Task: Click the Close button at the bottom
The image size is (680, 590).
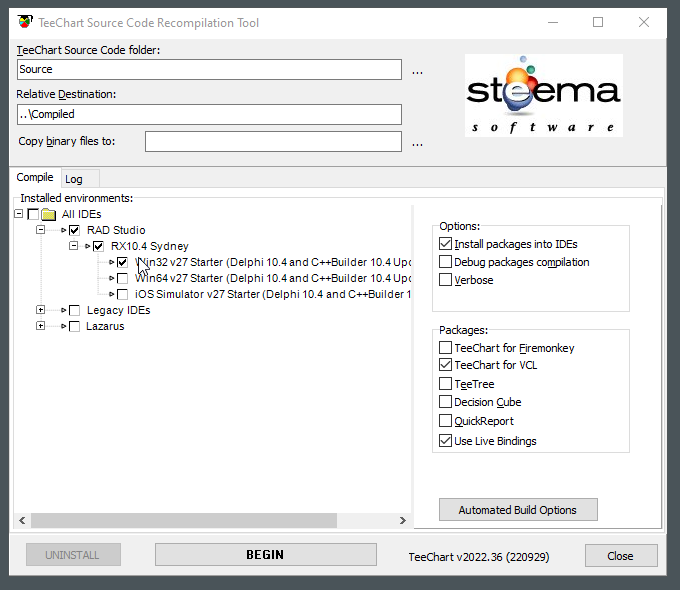Action: click(x=621, y=556)
